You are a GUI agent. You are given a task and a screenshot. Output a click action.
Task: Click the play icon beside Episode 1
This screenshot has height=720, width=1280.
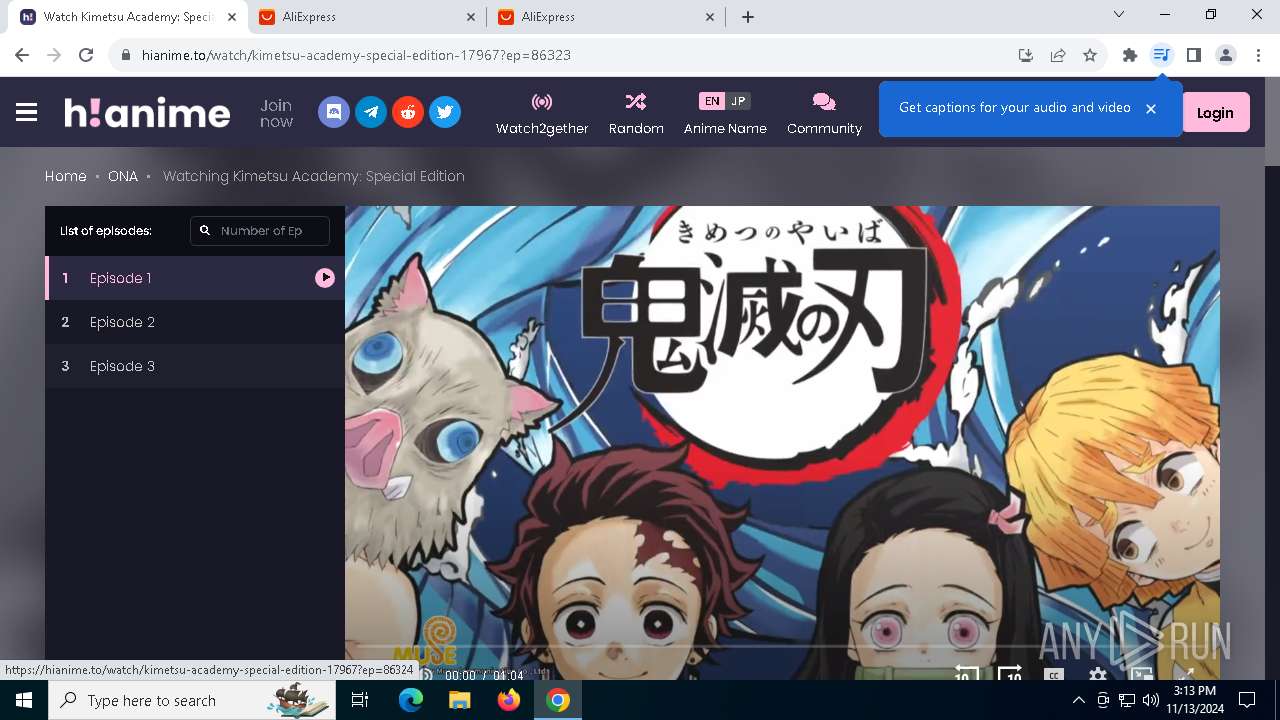coord(325,278)
